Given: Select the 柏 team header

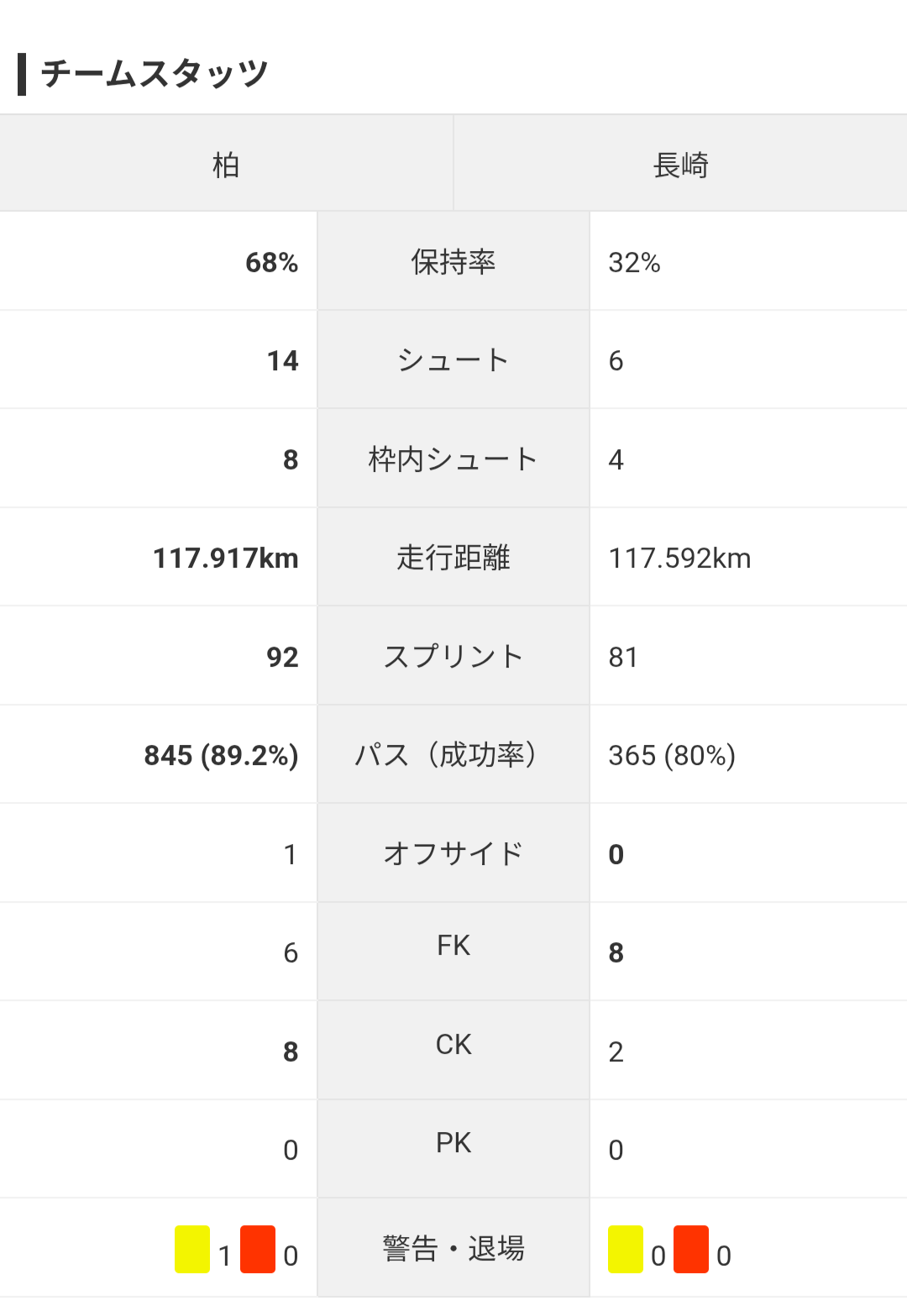Looking at the screenshot, I should click(x=226, y=164).
